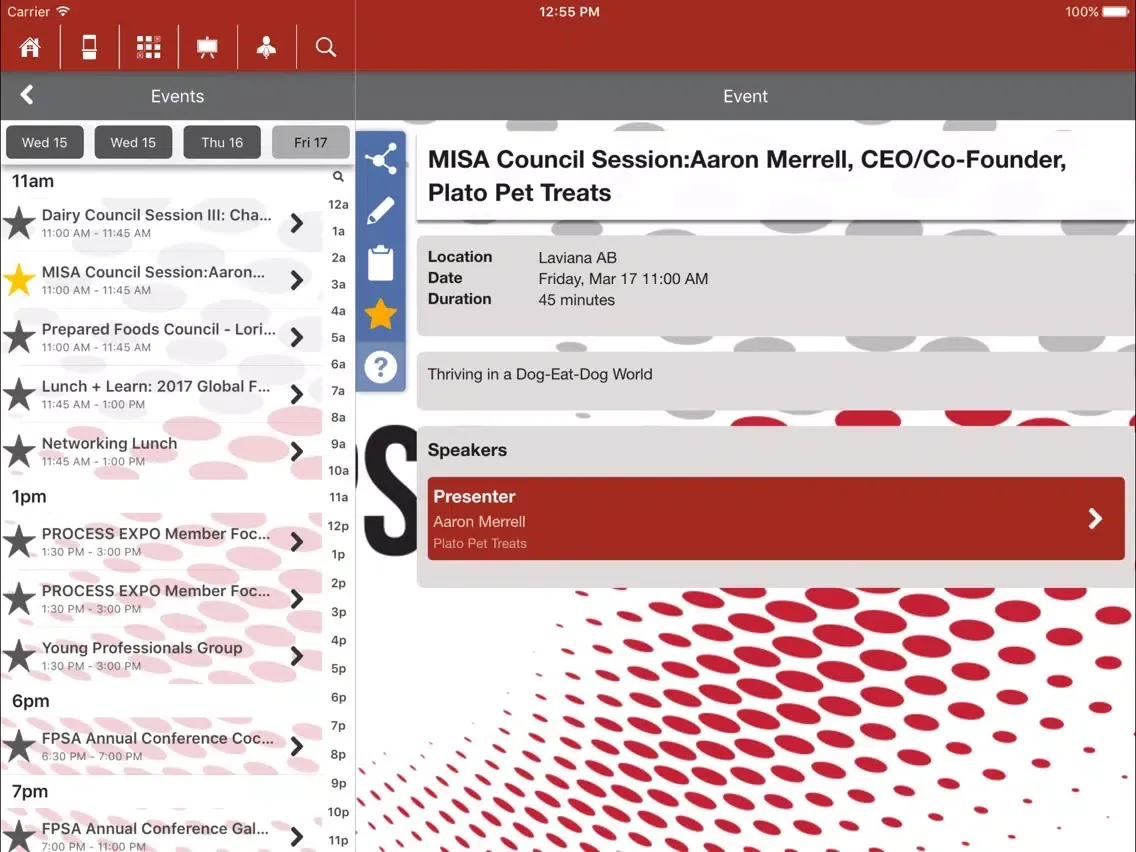The width and height of the screenshot is (1136, 852).
Task: Open 'Lunch + Learn: 2017 Global F...' title
Action: [x=156, y=386]
